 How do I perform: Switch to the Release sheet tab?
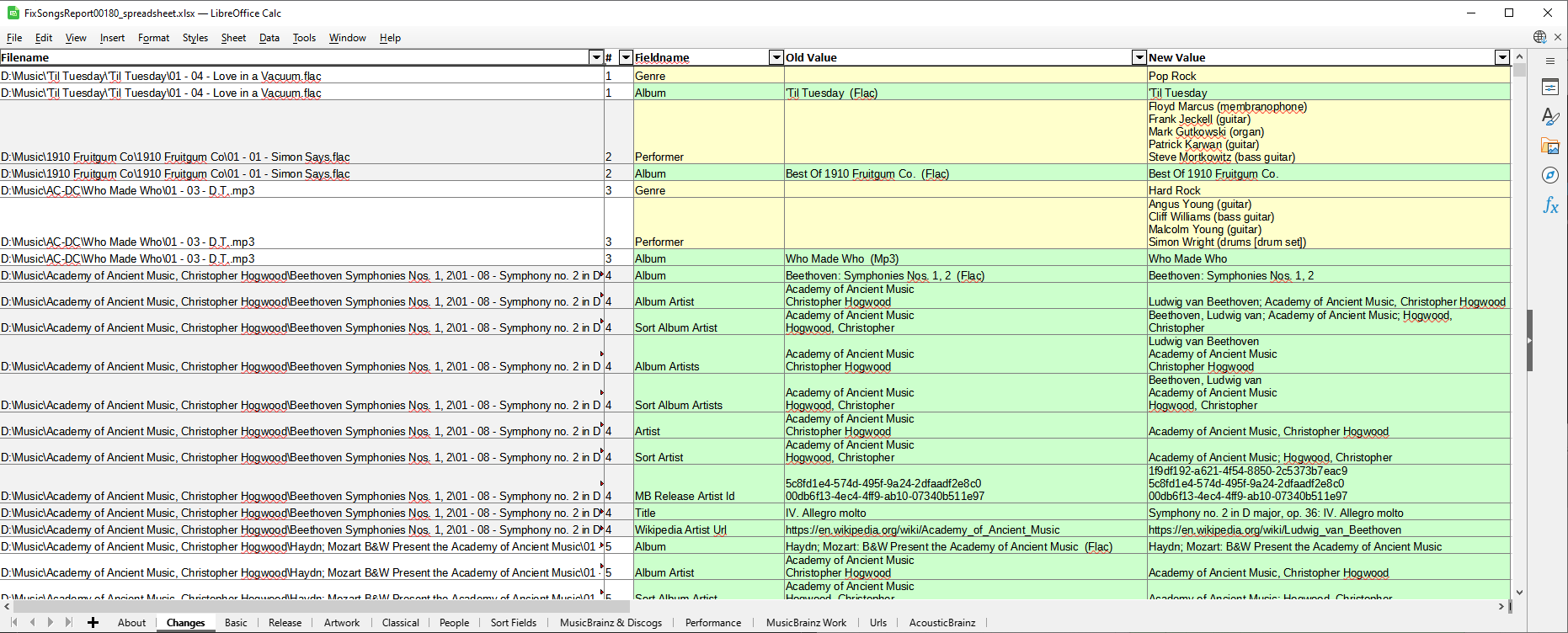(x=285, y=623)
